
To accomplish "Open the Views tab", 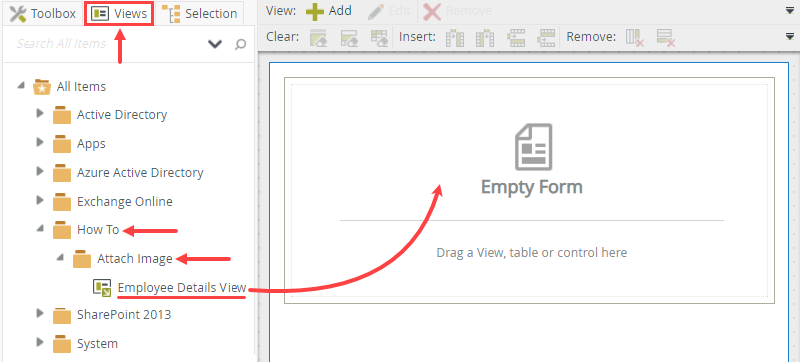I will pos(118,13).
